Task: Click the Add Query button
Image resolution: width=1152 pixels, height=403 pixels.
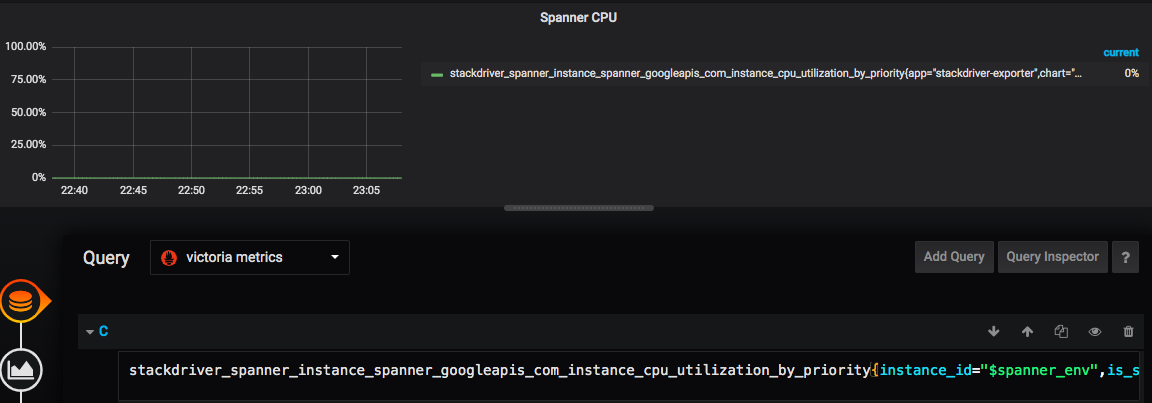Action: click(954, 257)
